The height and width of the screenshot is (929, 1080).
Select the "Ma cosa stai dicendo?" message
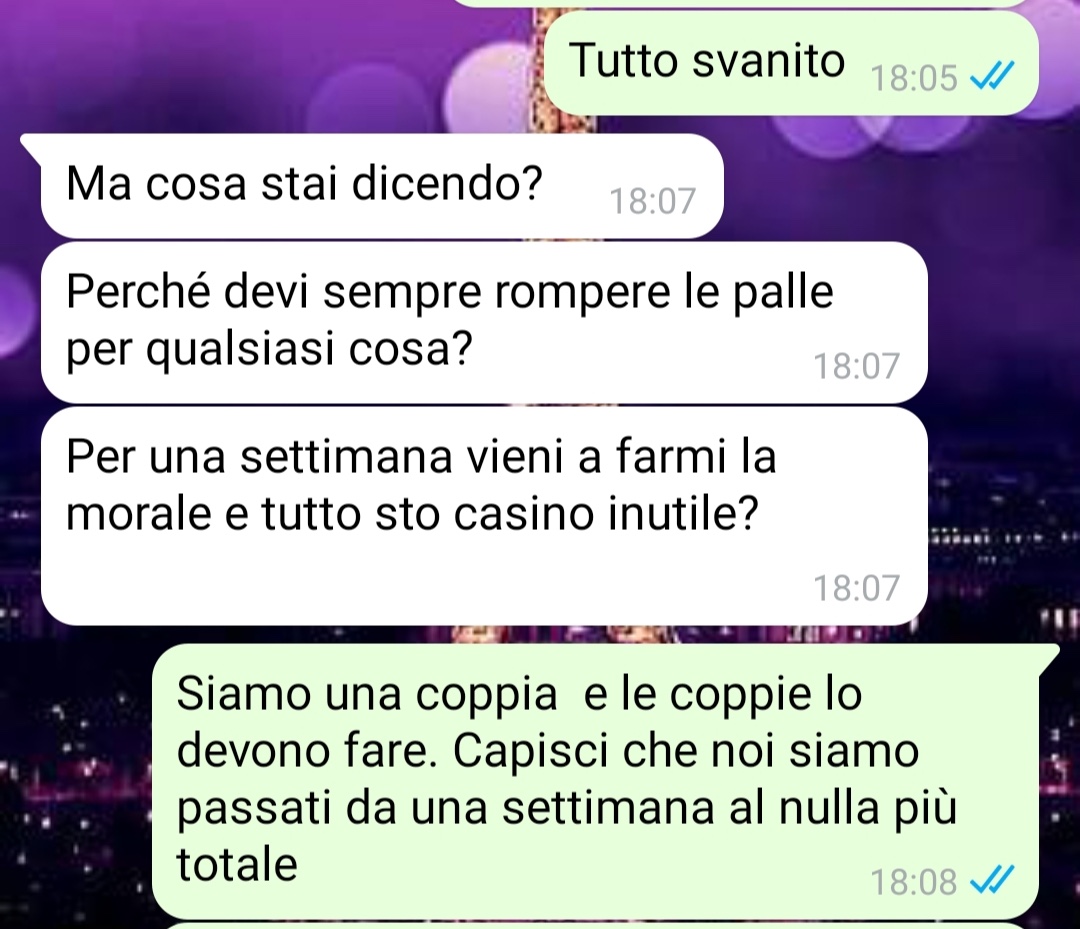tap(382, 186)
